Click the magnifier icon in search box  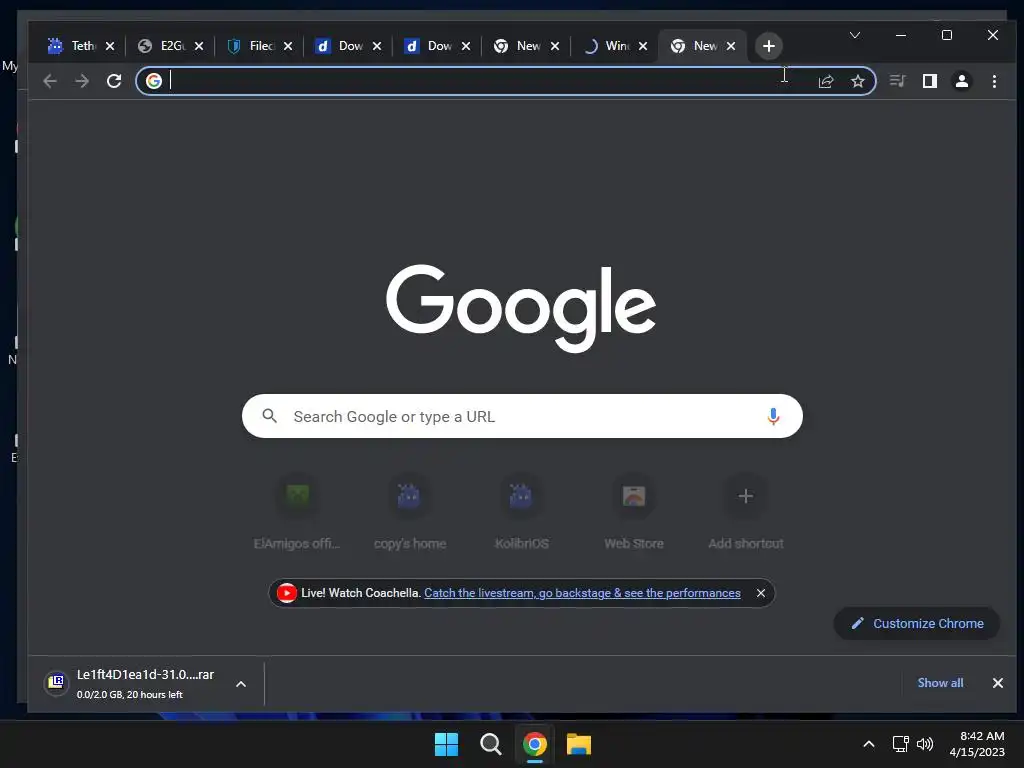tap(269, 416)
